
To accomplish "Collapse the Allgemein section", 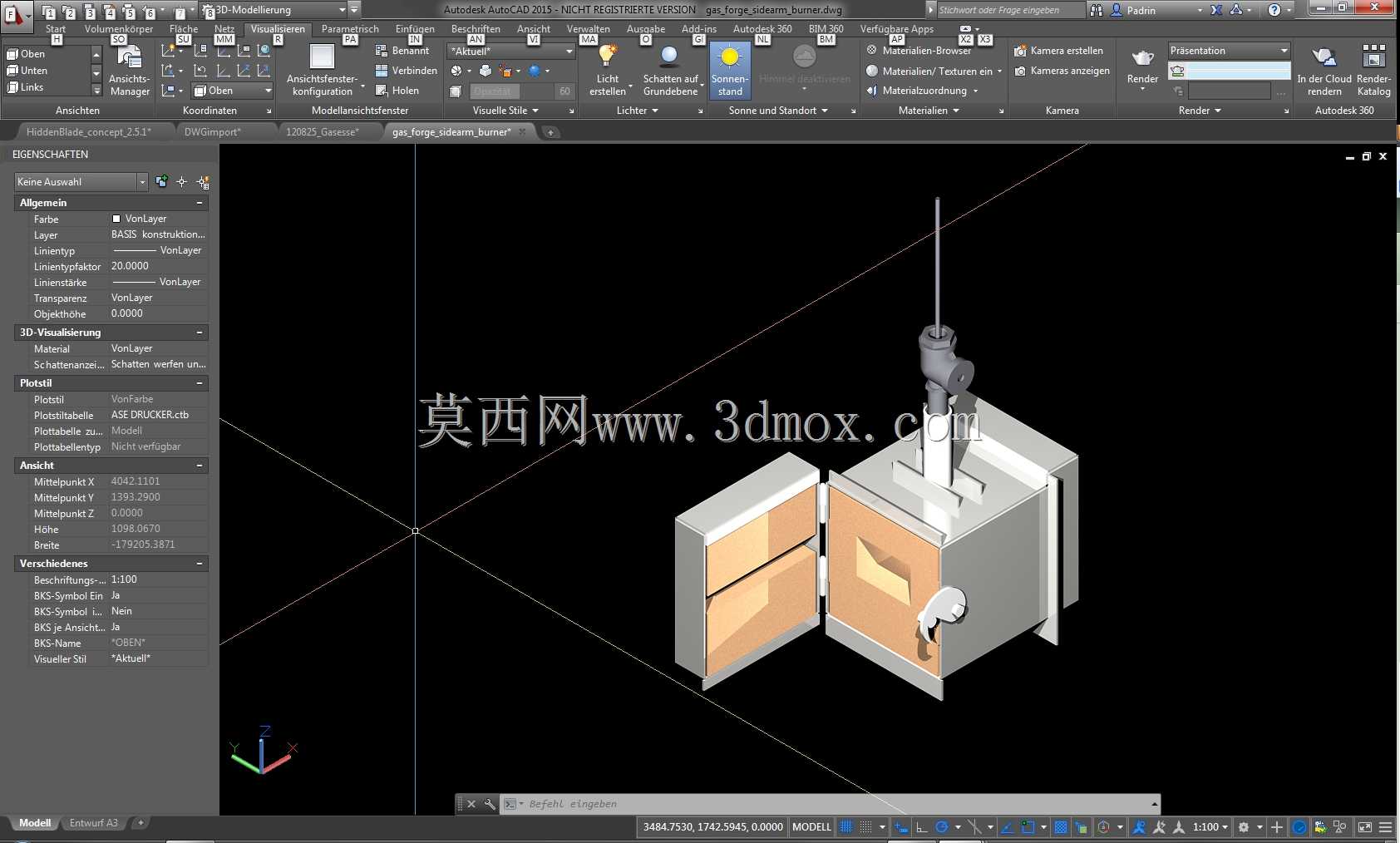I will (x=200, y=203).
